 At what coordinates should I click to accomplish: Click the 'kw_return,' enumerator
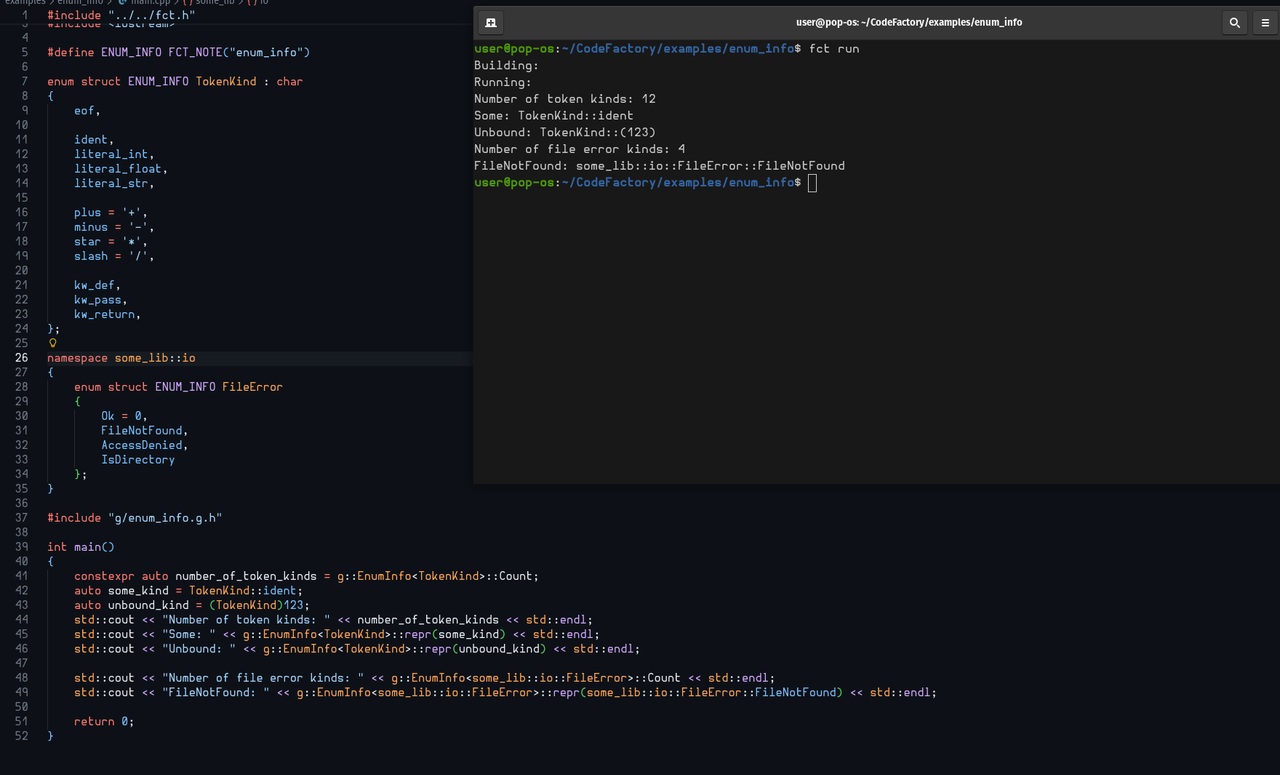(107, 314)
